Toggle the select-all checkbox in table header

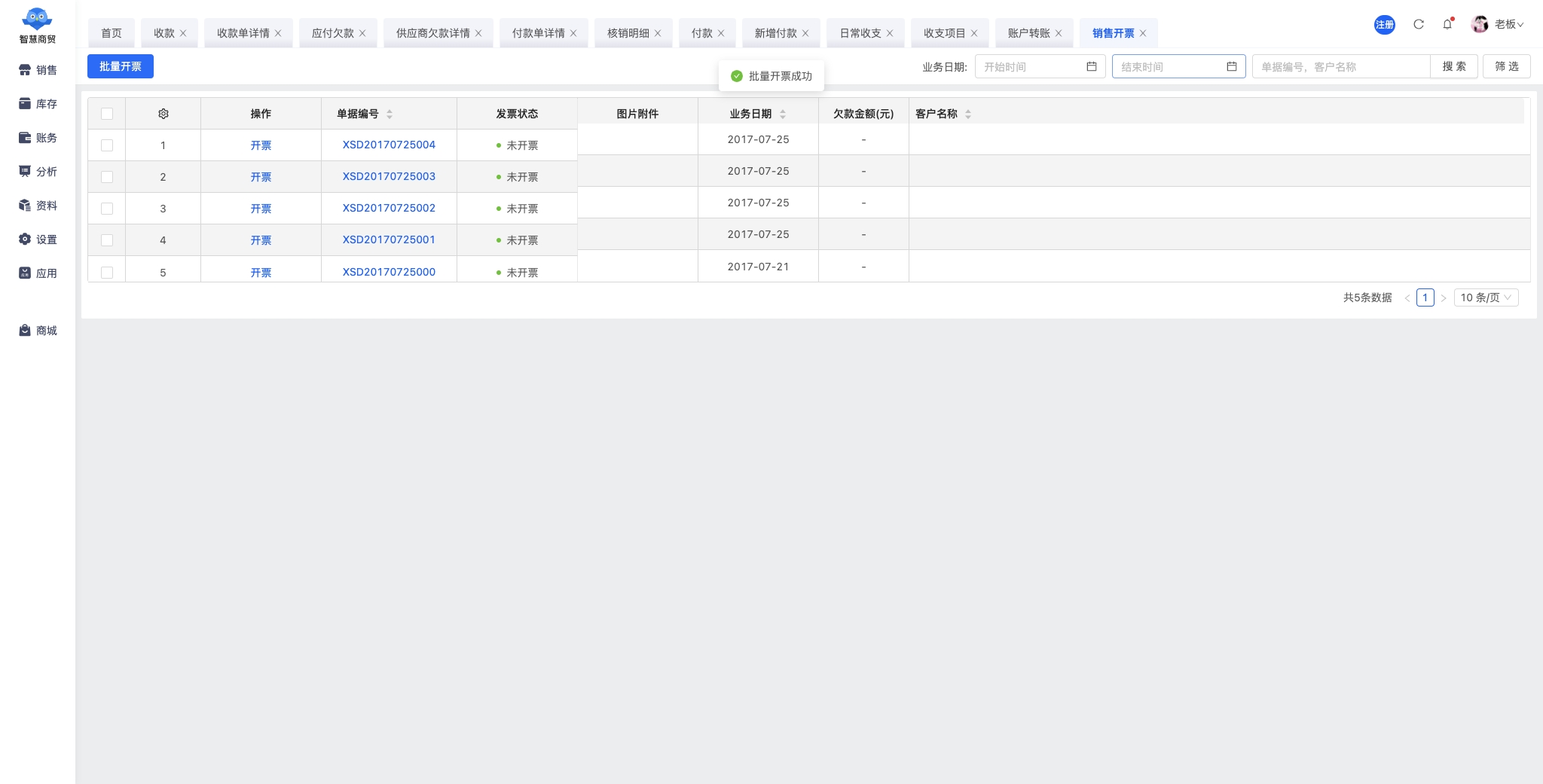tap(107, 114)
